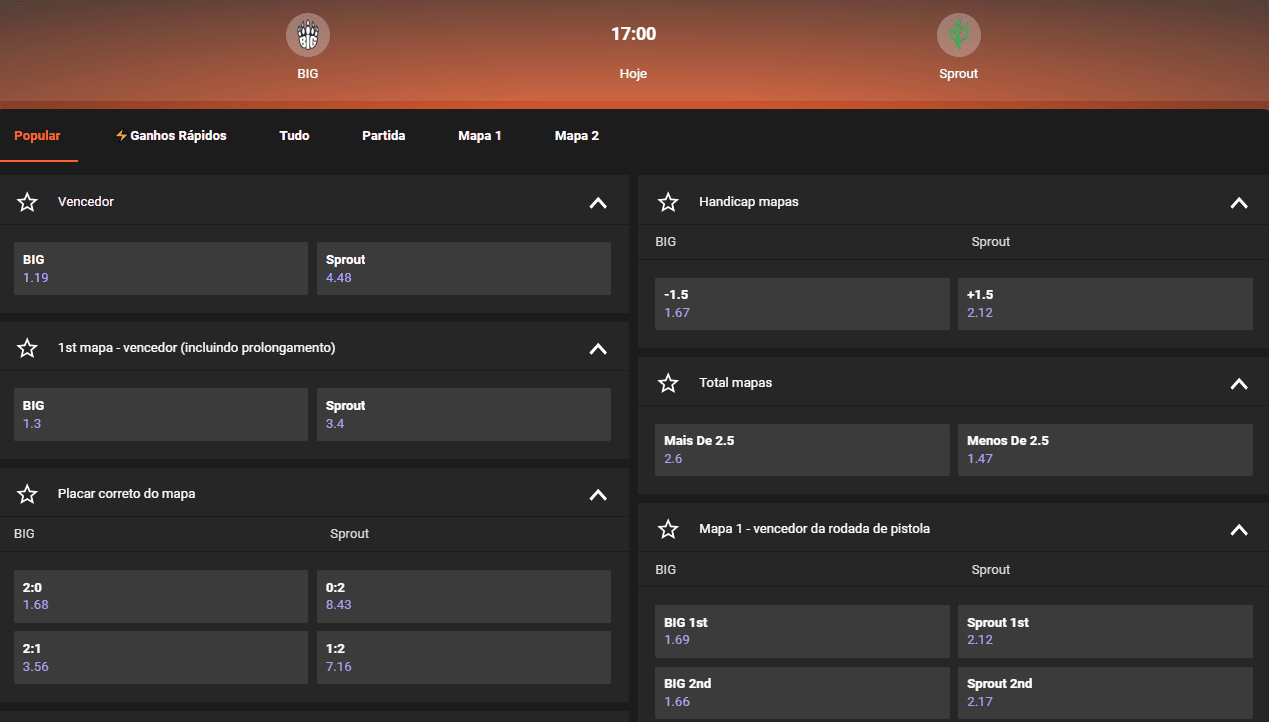1269x722 pixels.
Task: Bet on Sprout to win at 4.48
Action: click(464, 268)
